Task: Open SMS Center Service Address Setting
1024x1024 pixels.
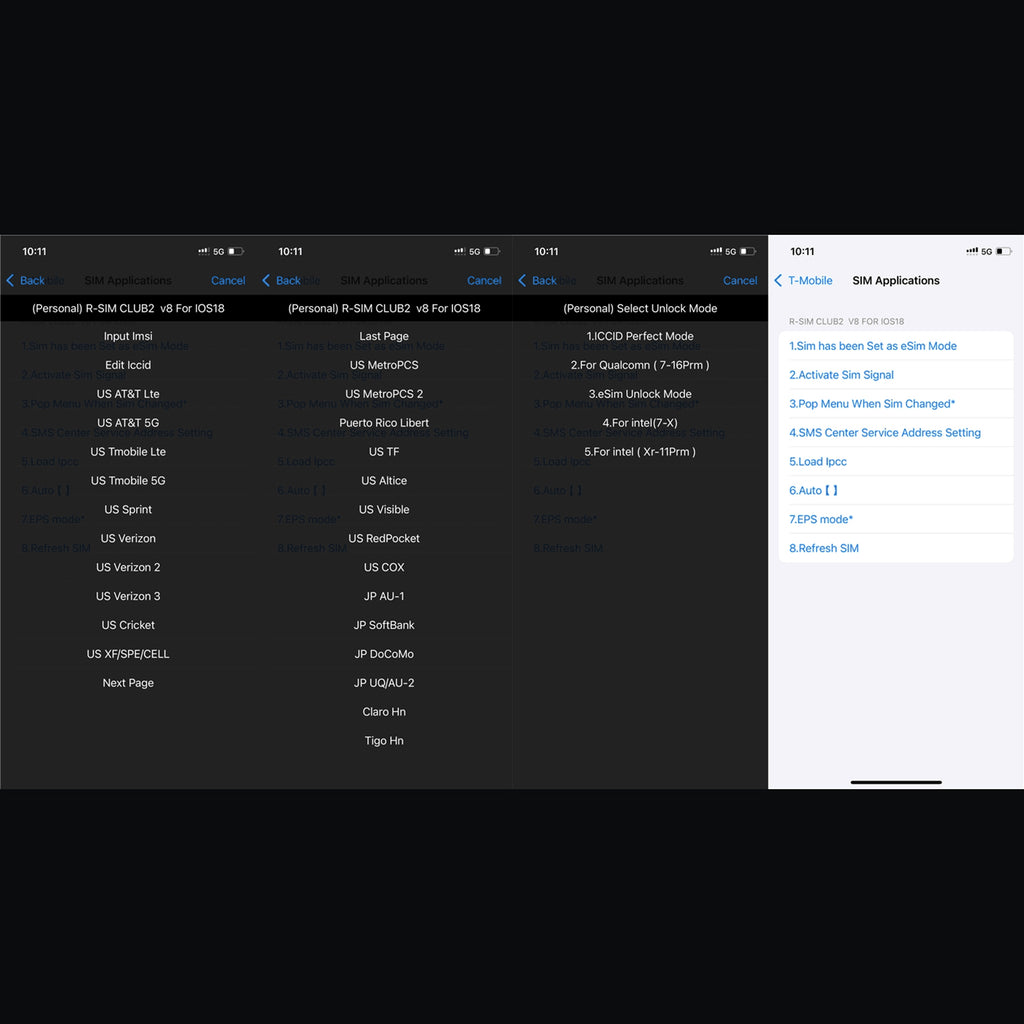Action: pos(884,433)
